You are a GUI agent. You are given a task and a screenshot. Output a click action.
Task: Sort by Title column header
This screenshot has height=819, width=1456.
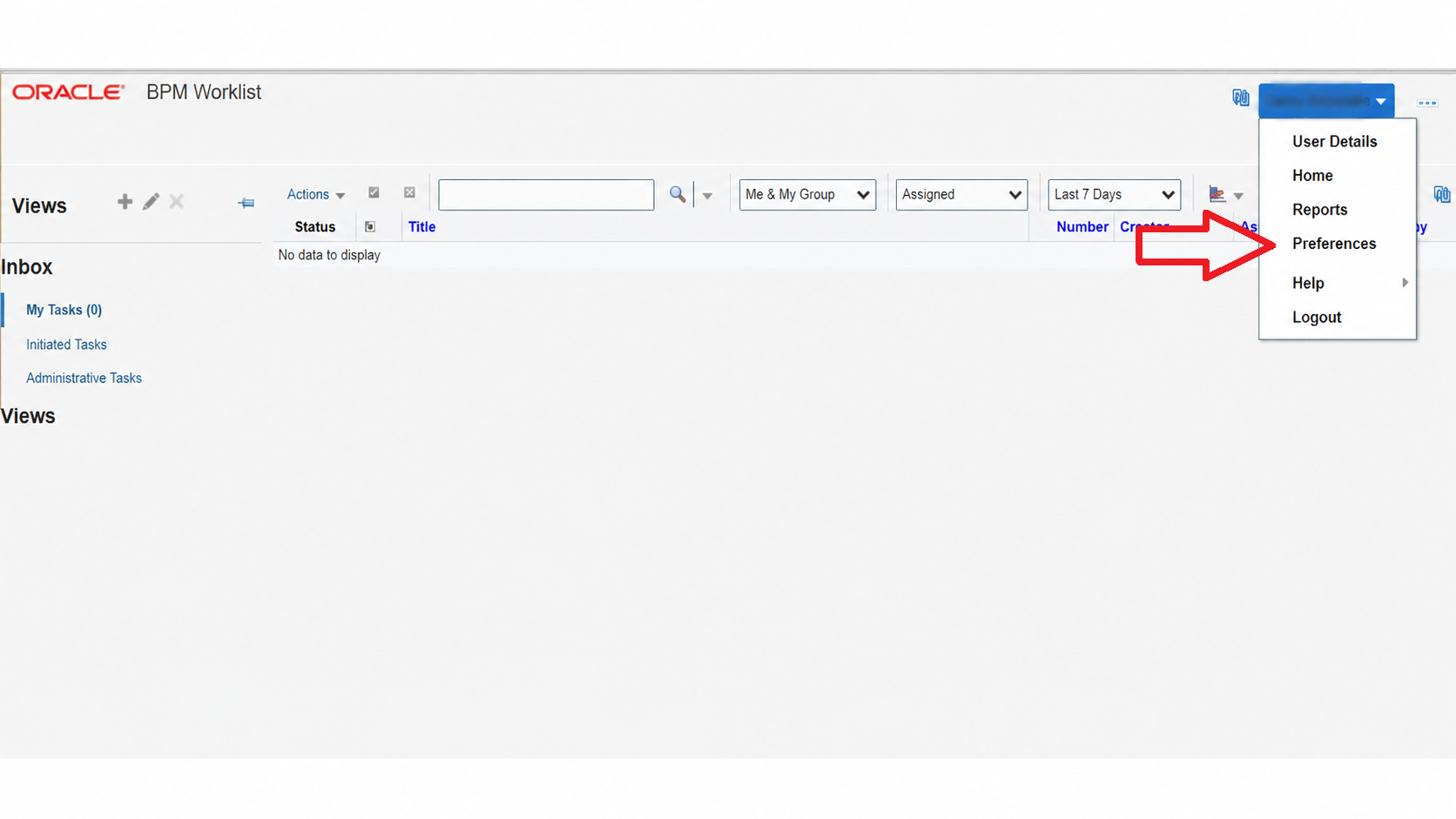point(421,227)
